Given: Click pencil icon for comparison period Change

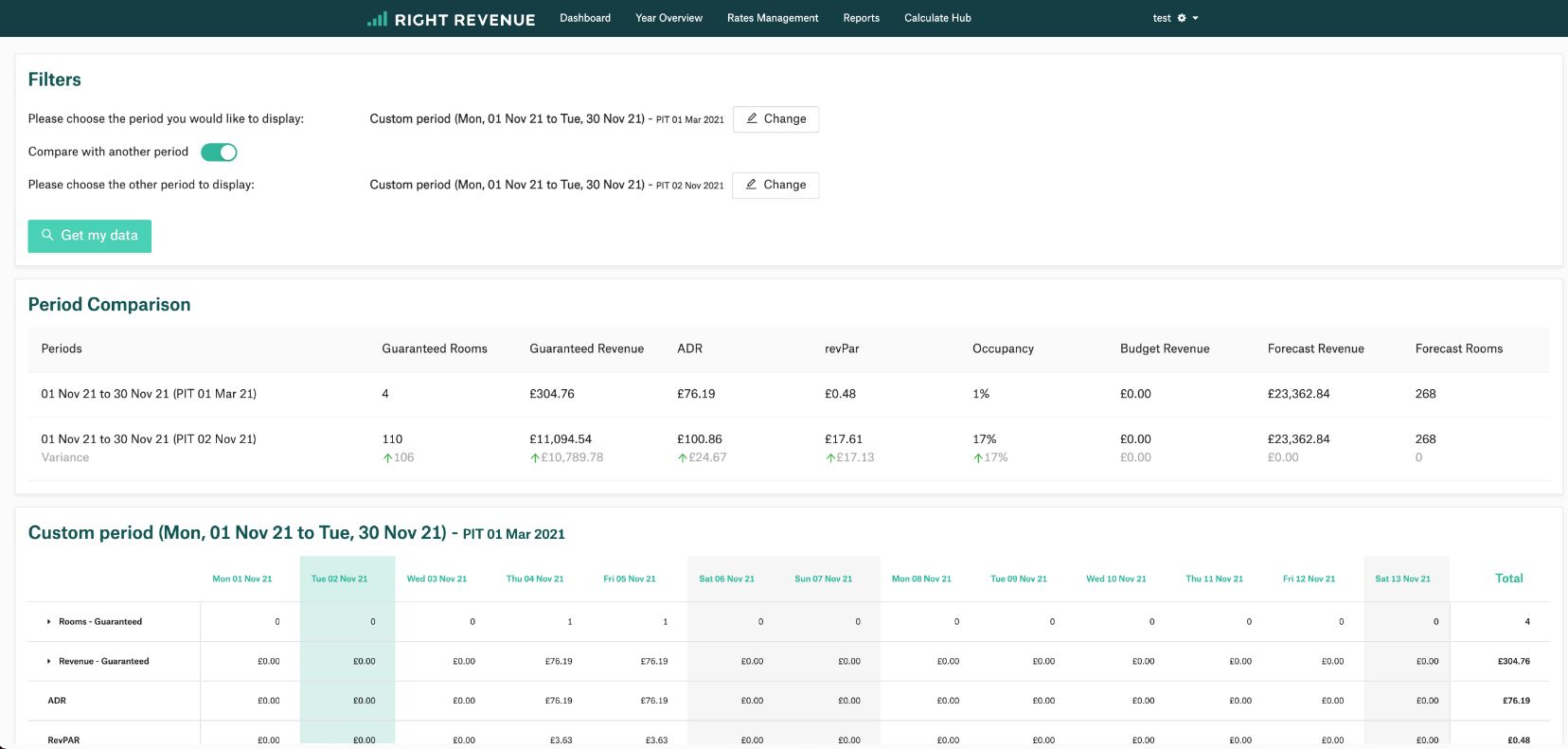Looking at the screenshot, I should pos(751,185).
